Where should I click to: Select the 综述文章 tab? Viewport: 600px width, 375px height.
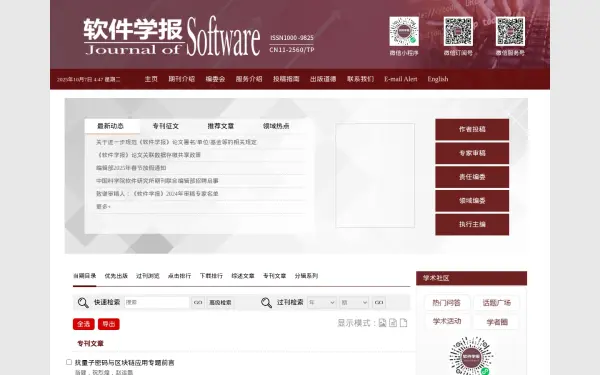coord(243,276)
